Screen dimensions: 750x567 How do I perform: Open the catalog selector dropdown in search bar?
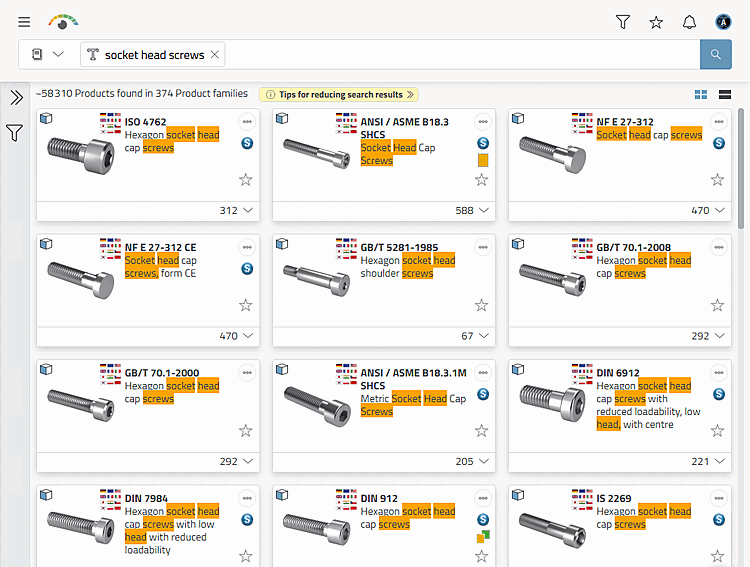click(x=47, y=55)
